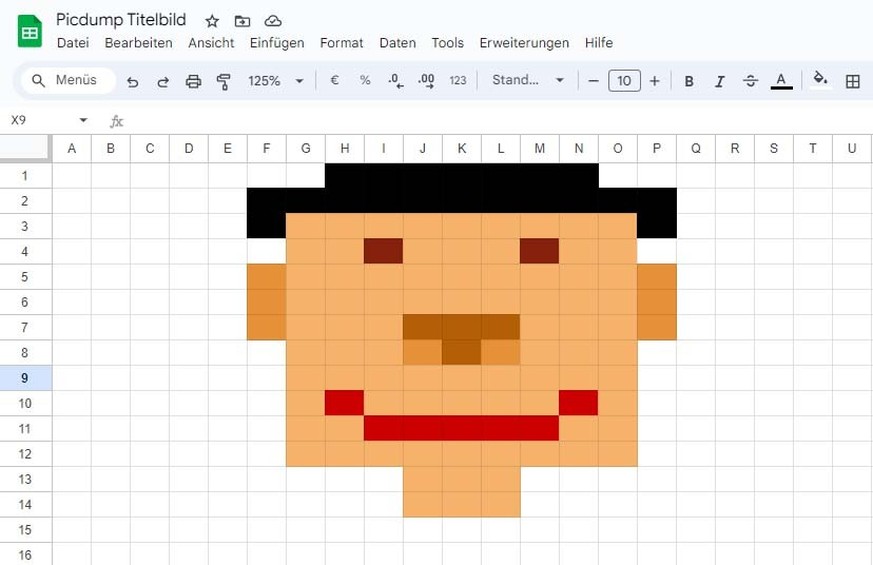Open the Erweiterungen menu
Viewport: 873px width, 565px height.
click(524, 43)
